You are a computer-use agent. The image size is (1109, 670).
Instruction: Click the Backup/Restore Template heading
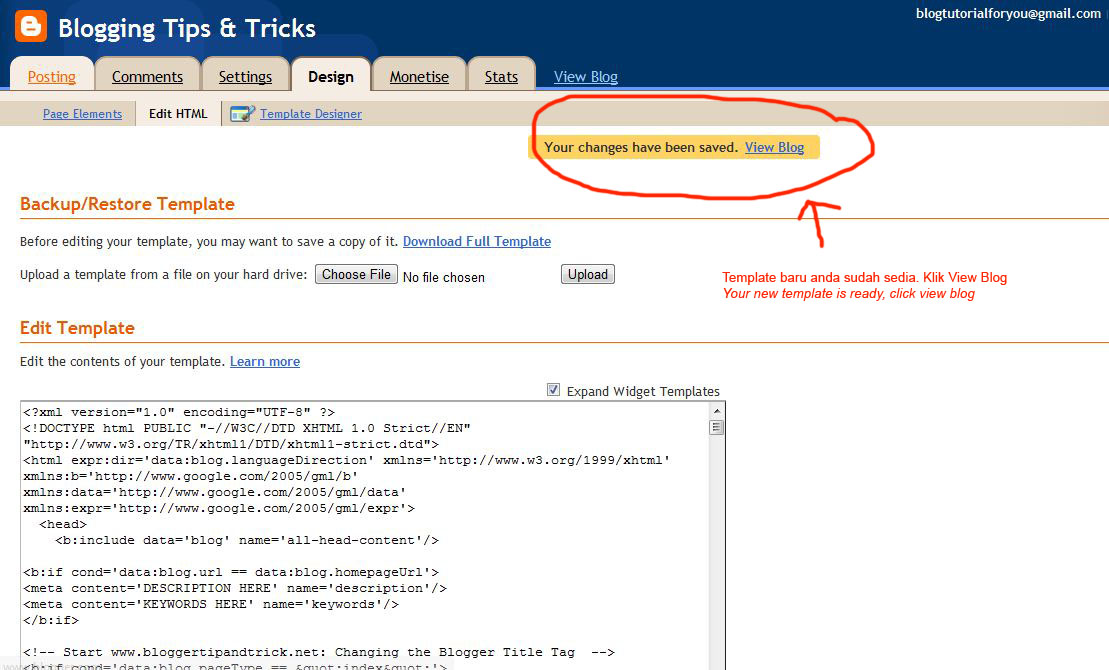[127, 204]
